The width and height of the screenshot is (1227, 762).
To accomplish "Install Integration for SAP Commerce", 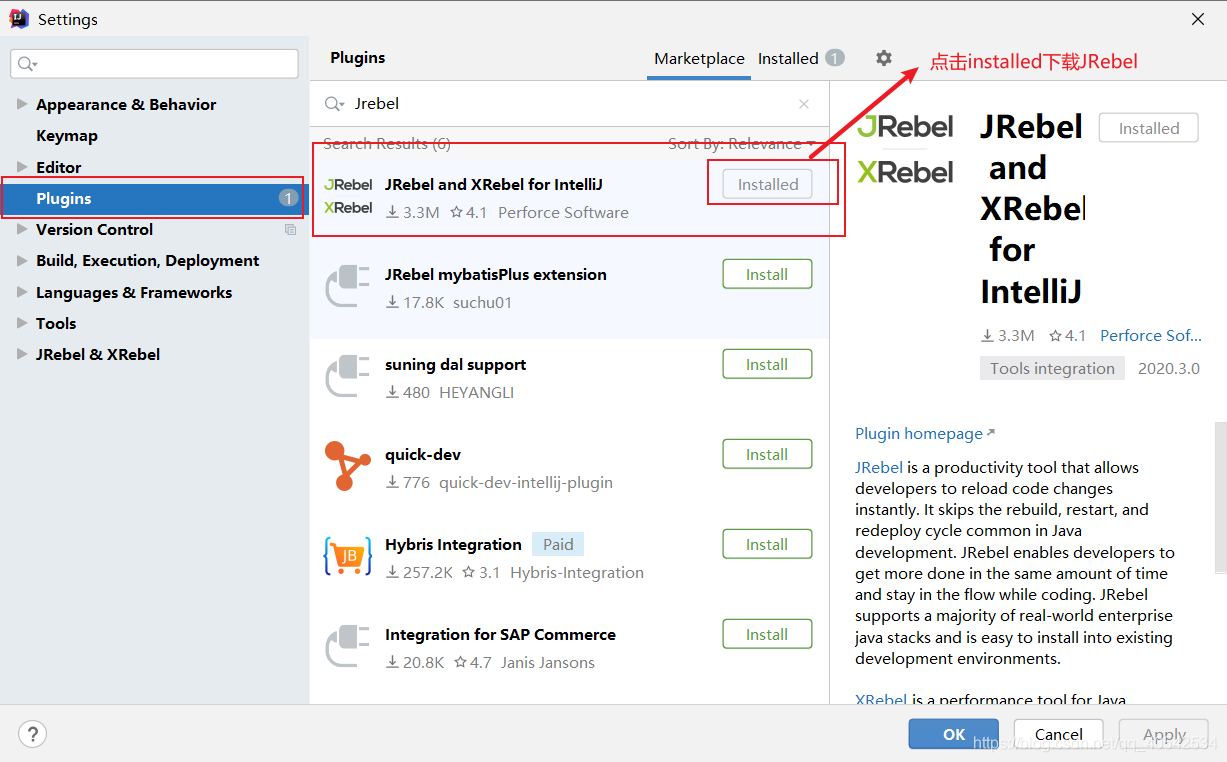I will pyautogui.click(x=767, y=634).
